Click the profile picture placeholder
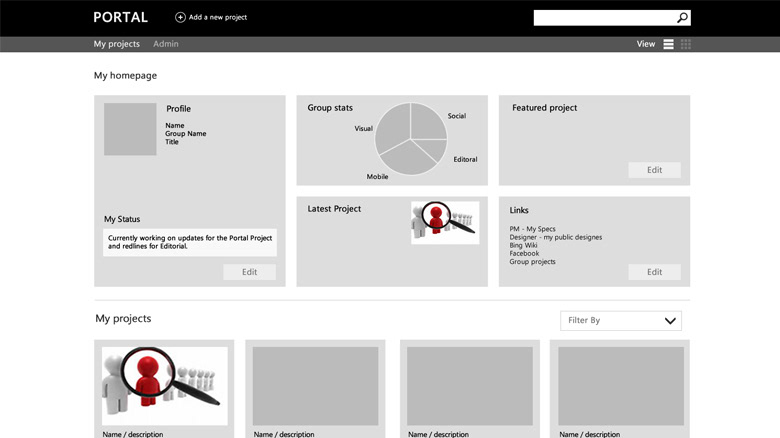The width and height of the screenshot is (780, 438). (x=130, y=129)
